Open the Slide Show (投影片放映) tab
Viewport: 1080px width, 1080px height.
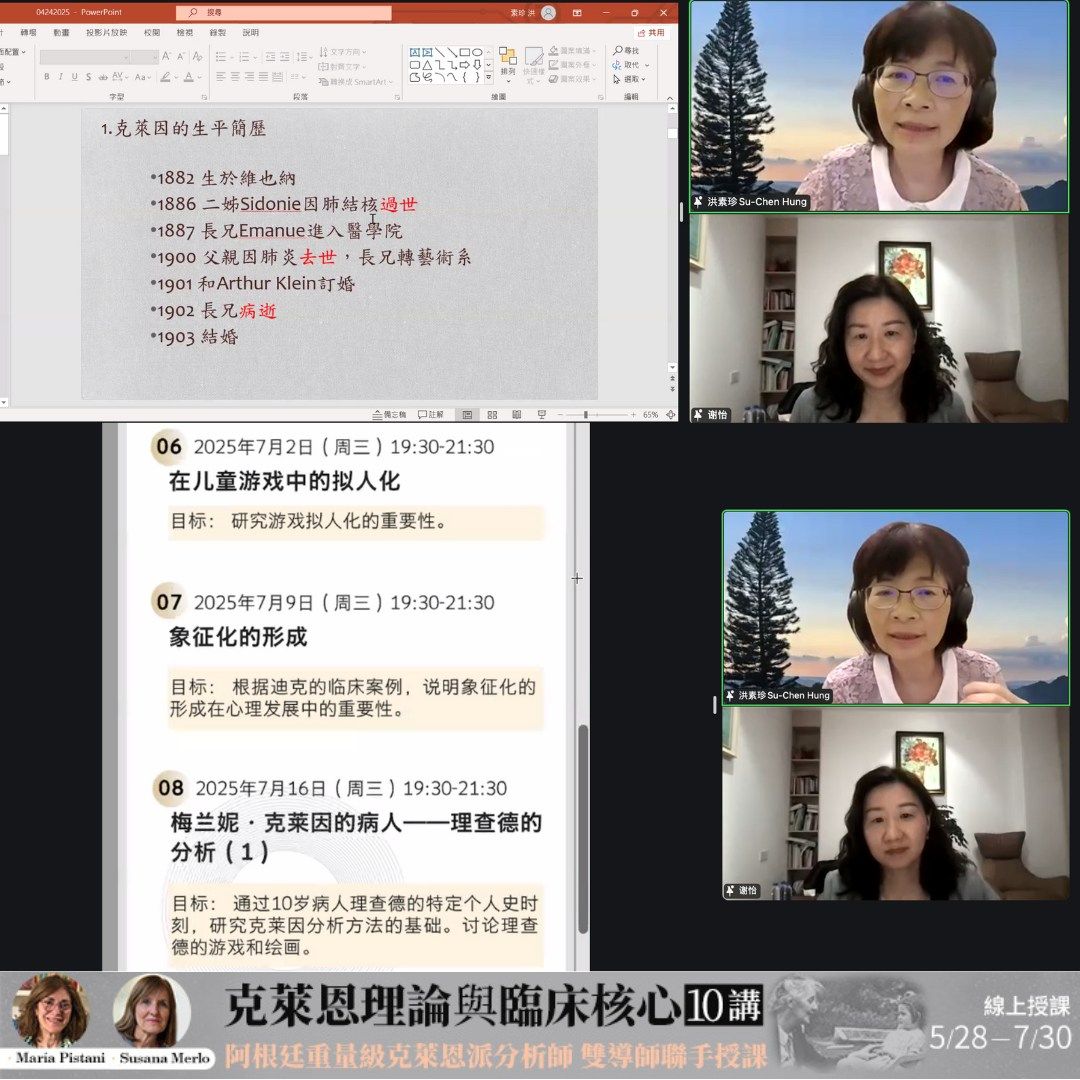pos(106,32)
